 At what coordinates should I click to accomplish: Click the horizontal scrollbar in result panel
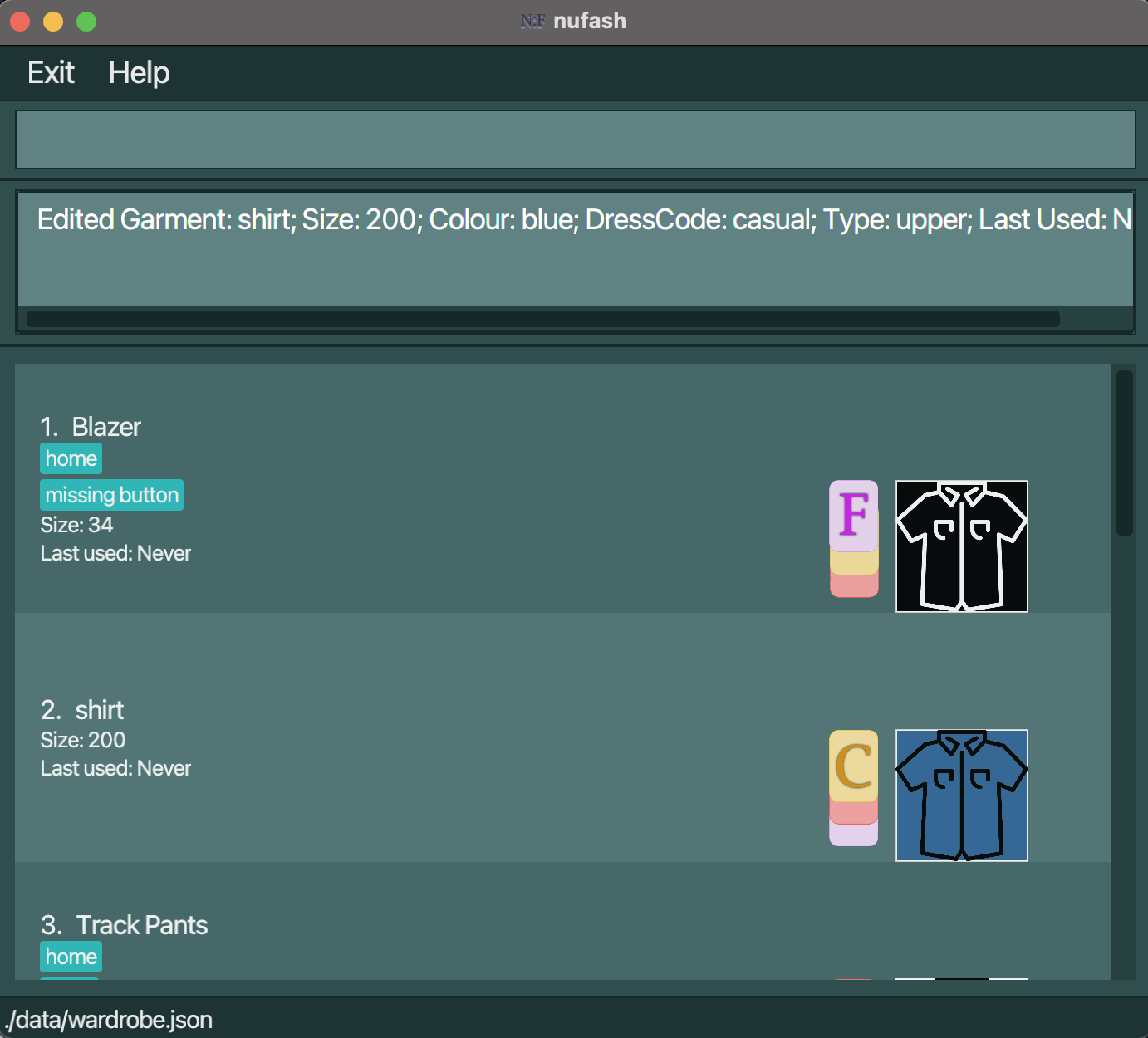(x=543, y=319)
